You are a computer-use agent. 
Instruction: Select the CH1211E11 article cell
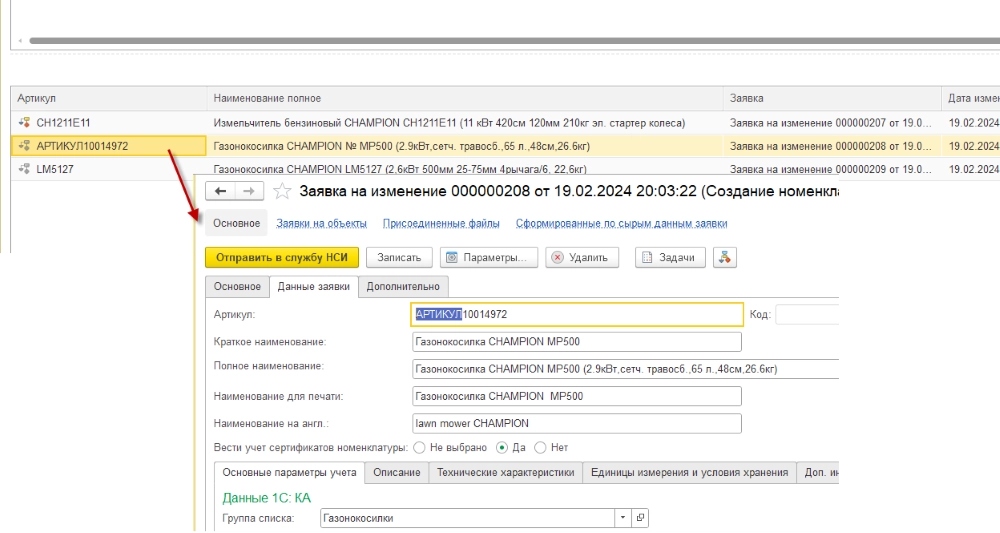tap(109, 122)
